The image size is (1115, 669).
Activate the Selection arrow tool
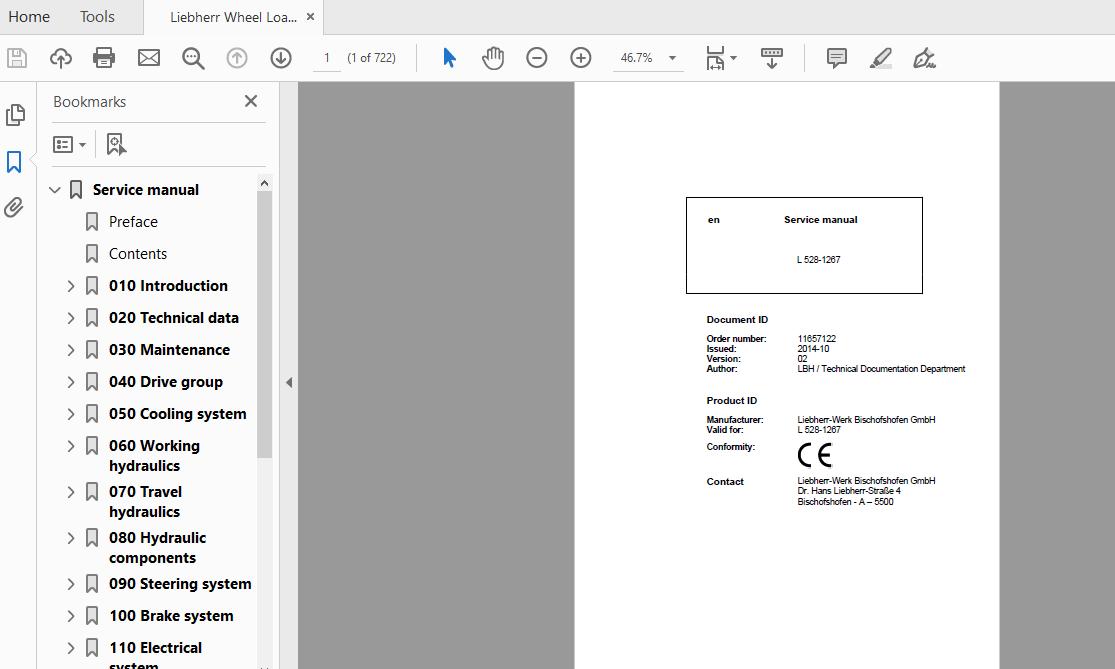coord(449,58)
